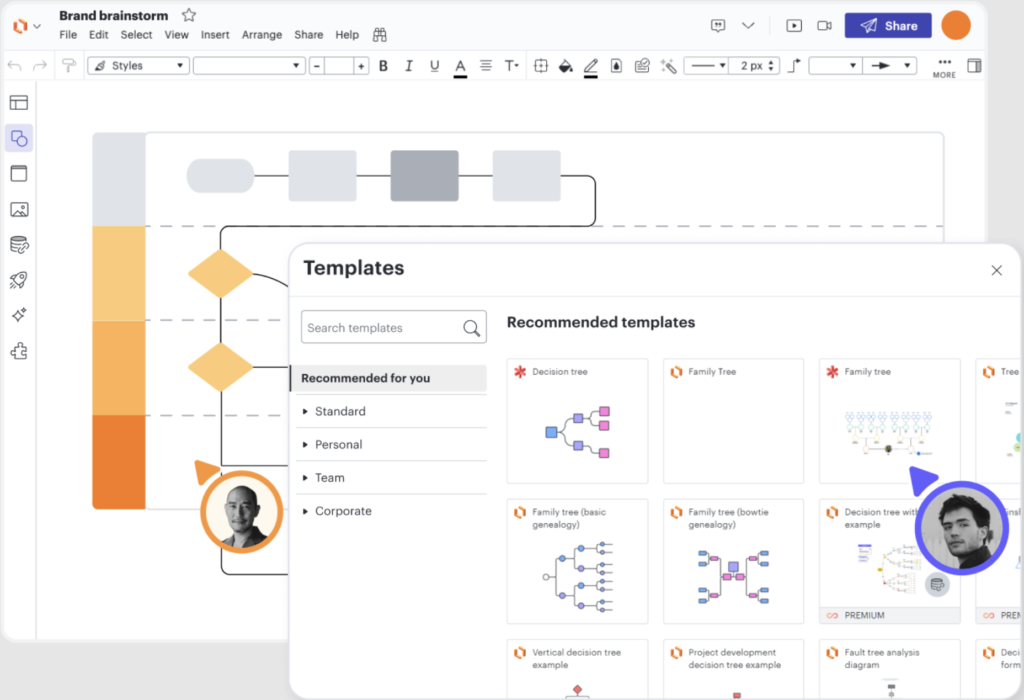
Task: Open the templates panel sidebar icon
Action: click(x=19, y=103)
